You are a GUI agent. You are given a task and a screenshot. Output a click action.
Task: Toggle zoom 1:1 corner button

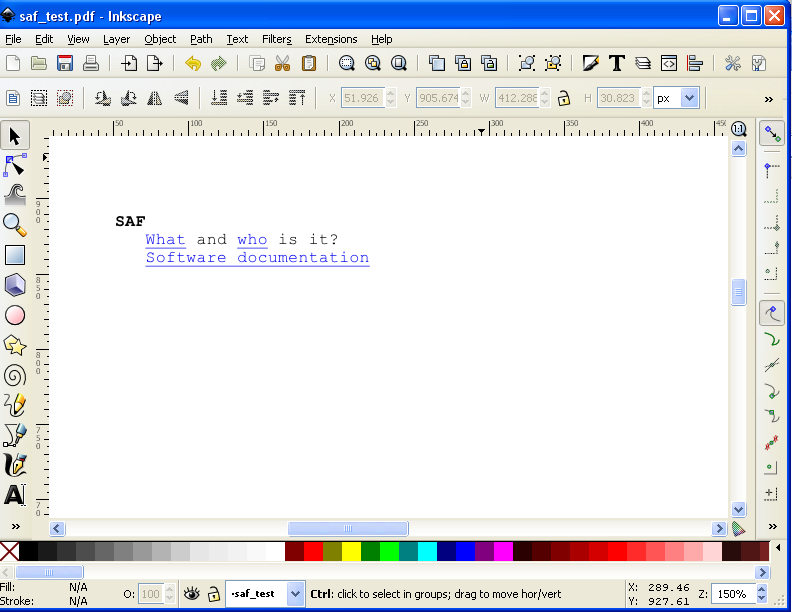tap(738, 129)
